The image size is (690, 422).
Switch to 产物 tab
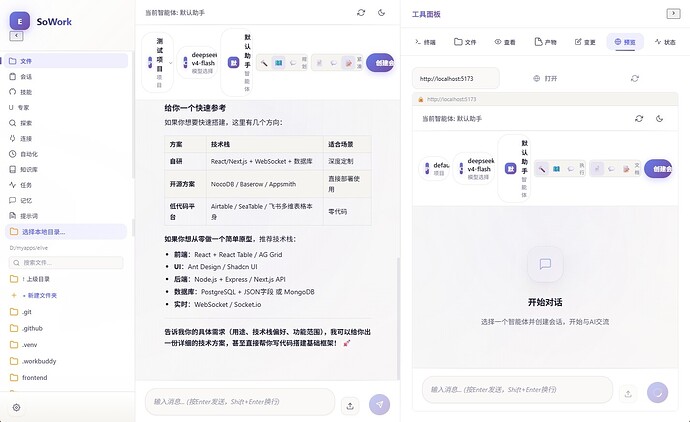click(546, 42)
